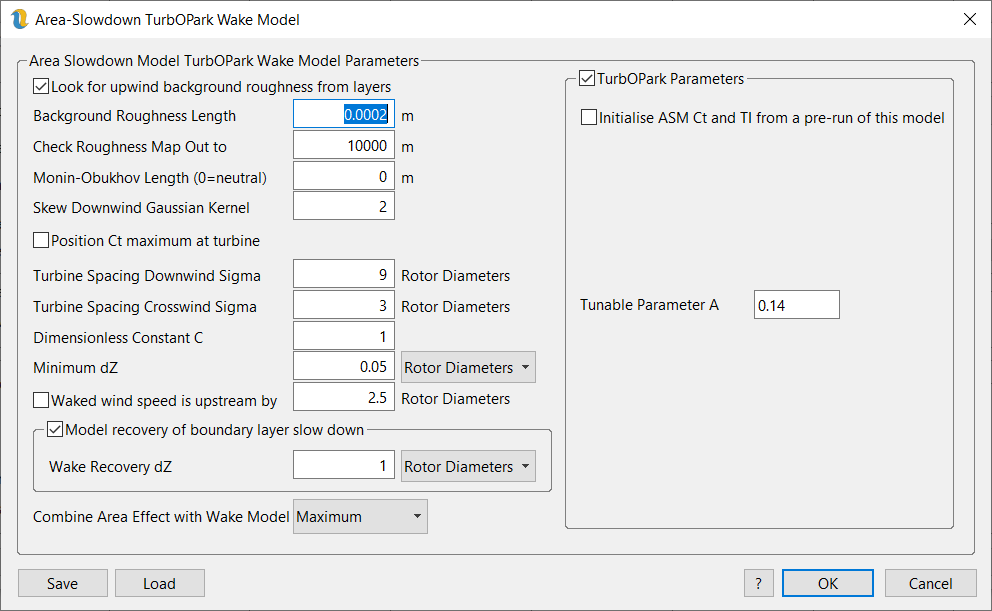Screen dimensions: 992x611
Task: Enable Position Ct maximum at turbine
Action: click(41, 241)
